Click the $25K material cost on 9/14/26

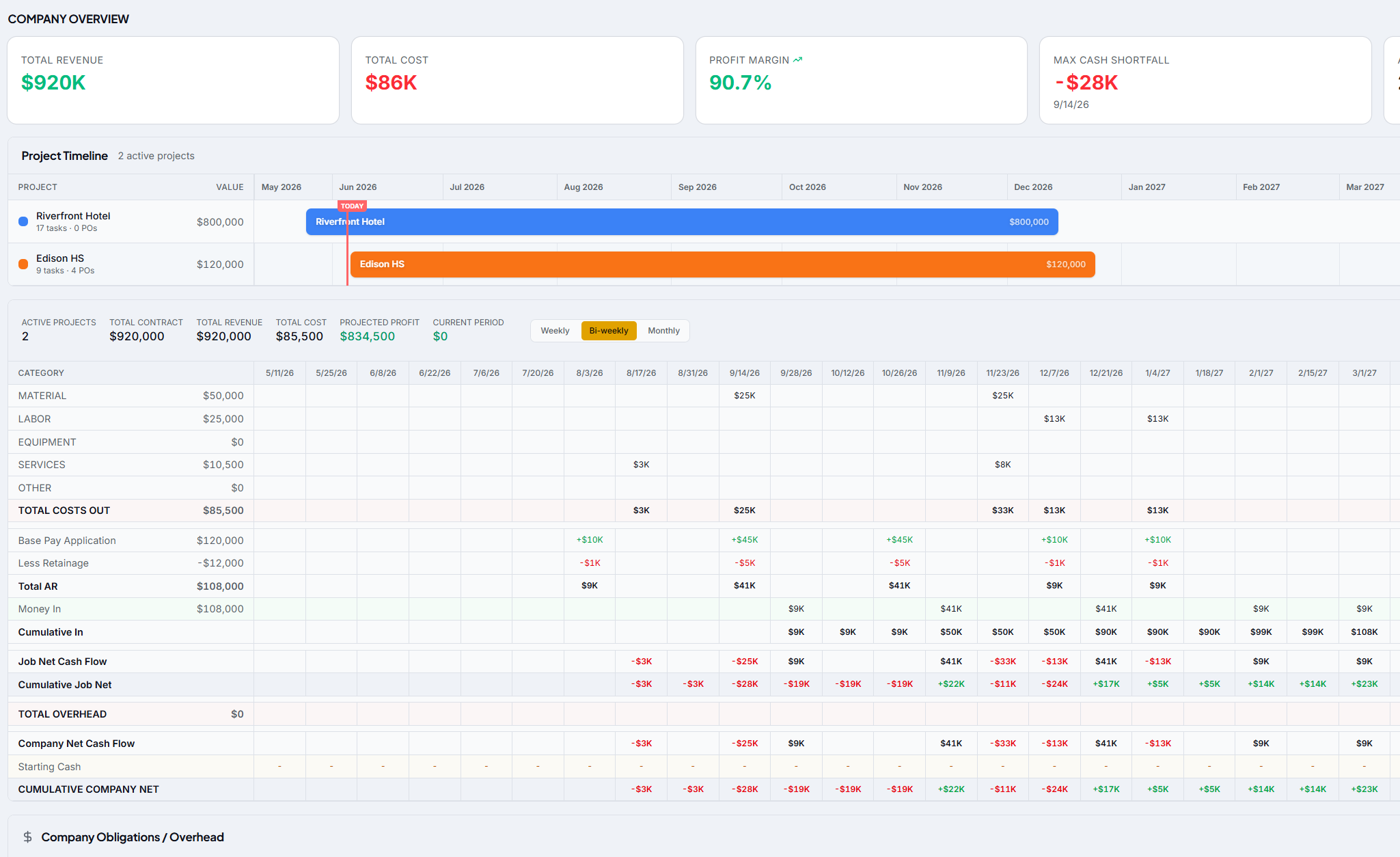click(744, 396)
